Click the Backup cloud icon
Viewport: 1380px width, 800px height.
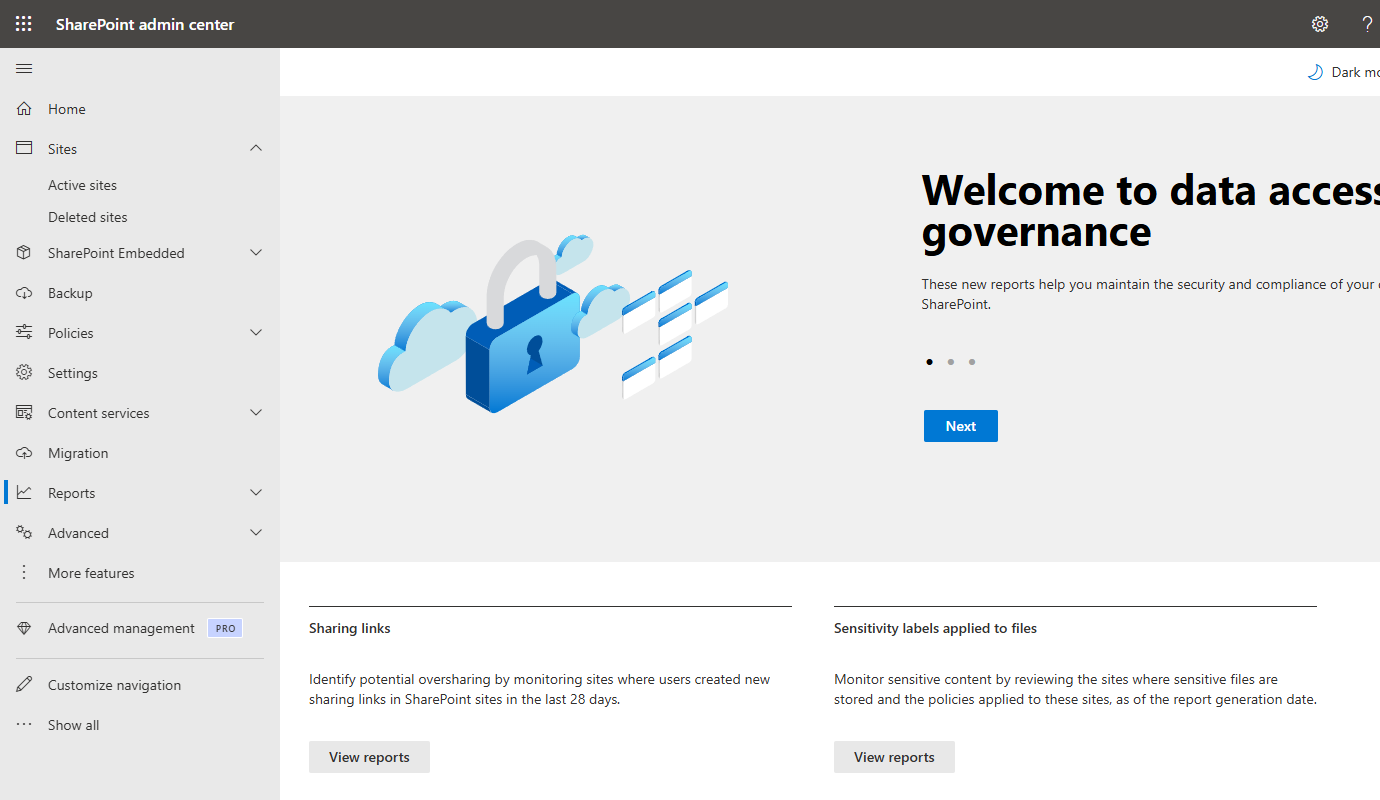[25, 293]
